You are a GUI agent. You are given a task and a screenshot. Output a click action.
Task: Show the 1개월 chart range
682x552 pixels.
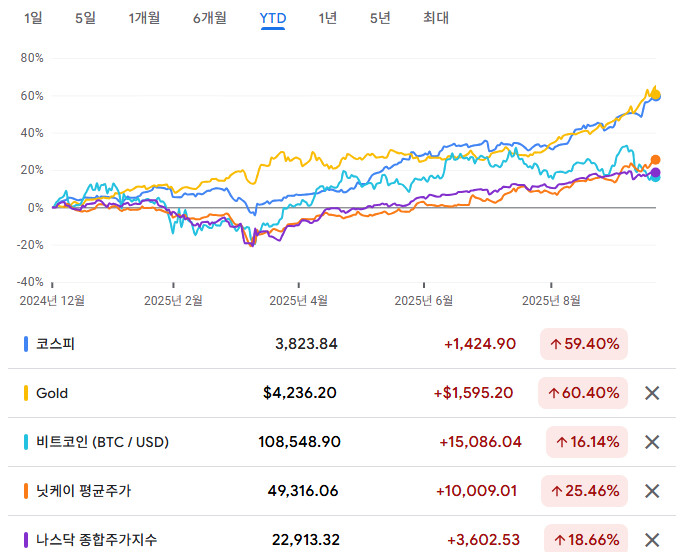tap(144, 17)
